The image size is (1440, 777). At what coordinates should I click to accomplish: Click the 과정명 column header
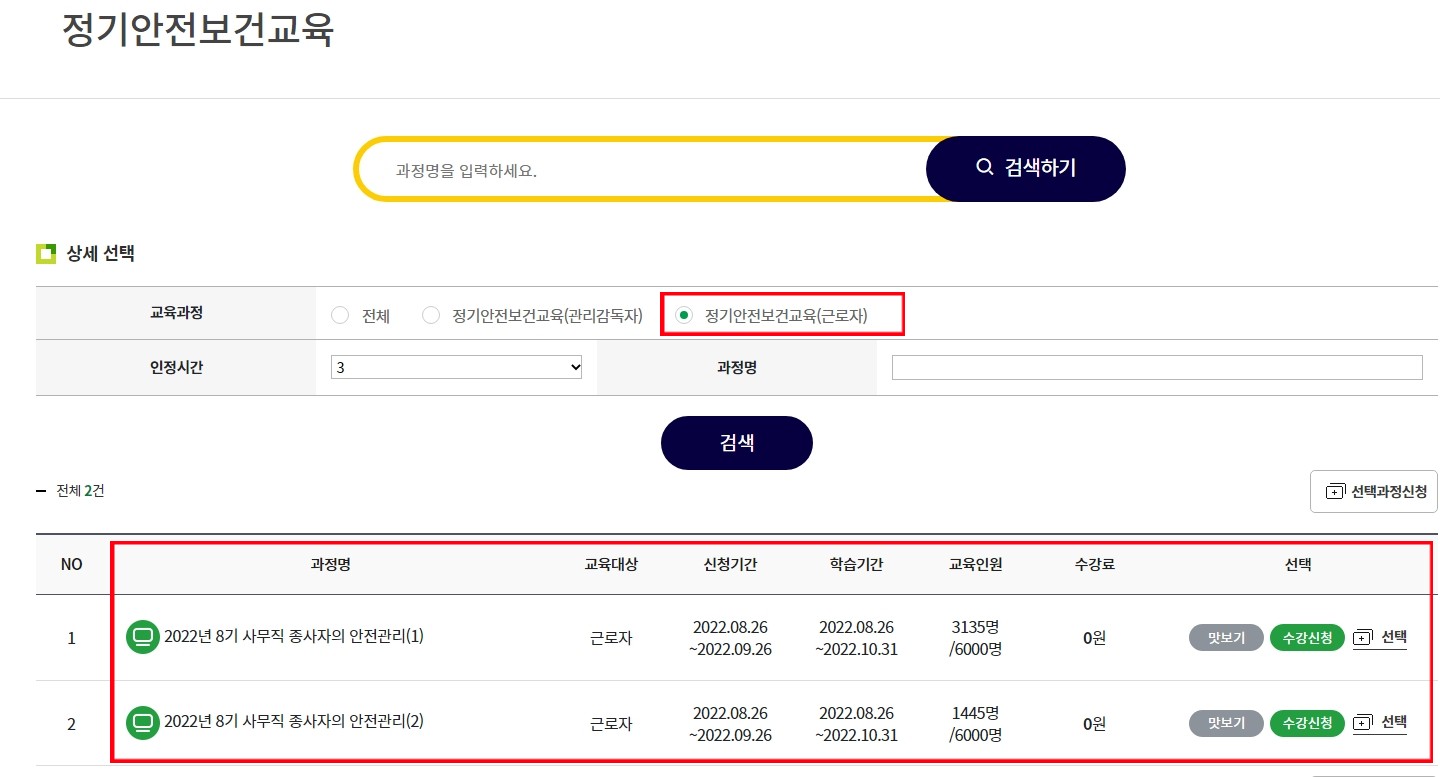click(330, 564)
